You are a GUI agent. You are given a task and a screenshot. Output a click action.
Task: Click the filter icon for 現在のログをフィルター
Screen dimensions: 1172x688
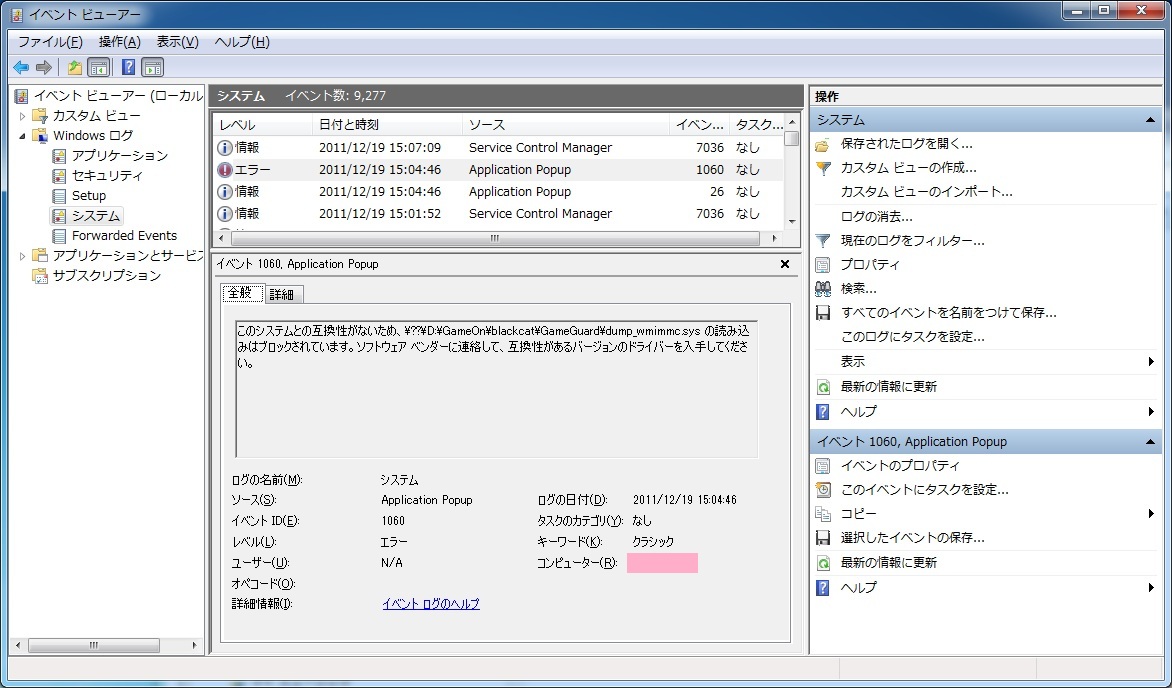click(823, 241)
